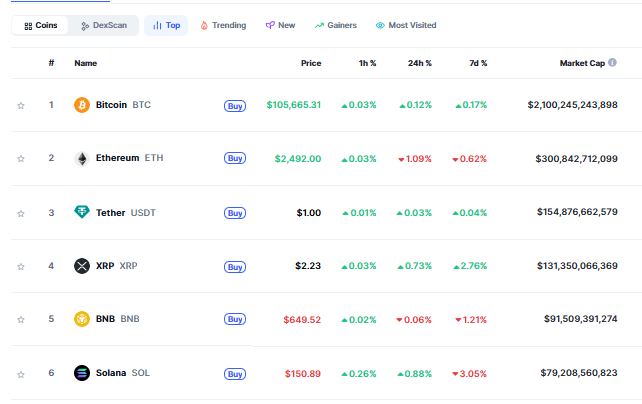Add Ethereum to watchlist star

[21, 158]
